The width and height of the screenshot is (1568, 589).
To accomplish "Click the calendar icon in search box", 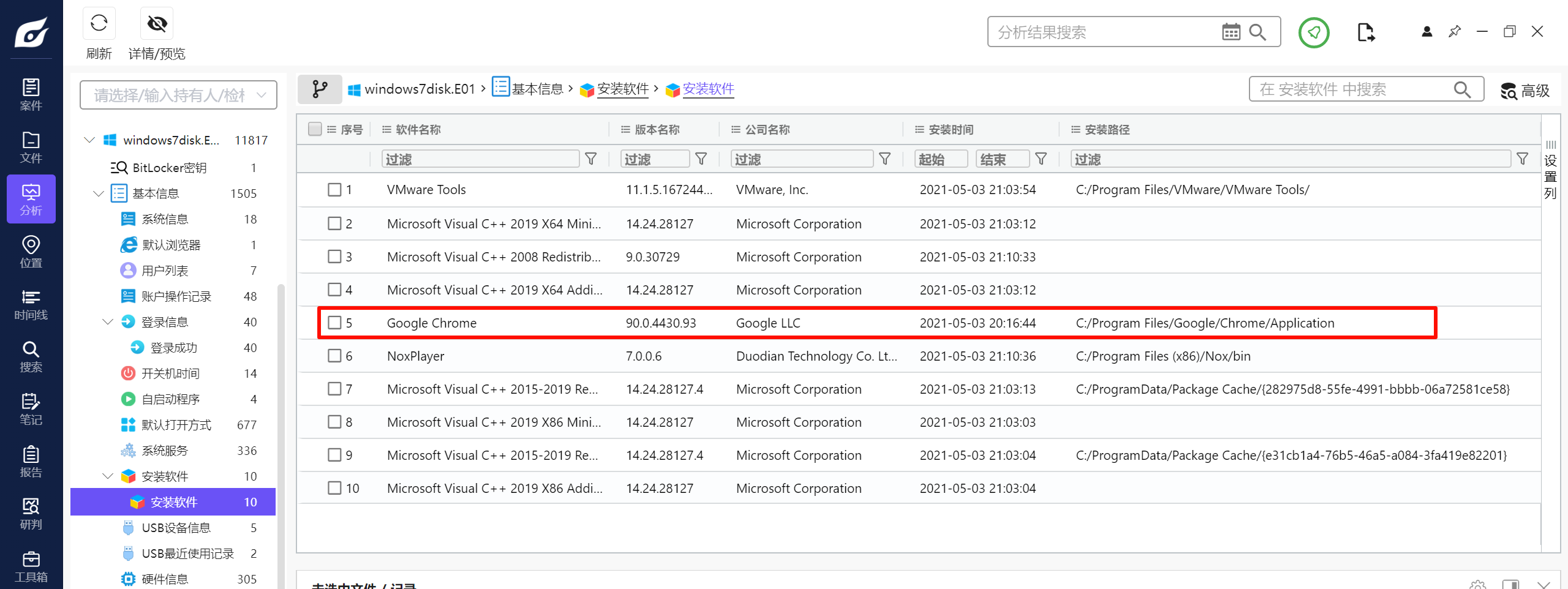I will click(x=1231, y=32).
